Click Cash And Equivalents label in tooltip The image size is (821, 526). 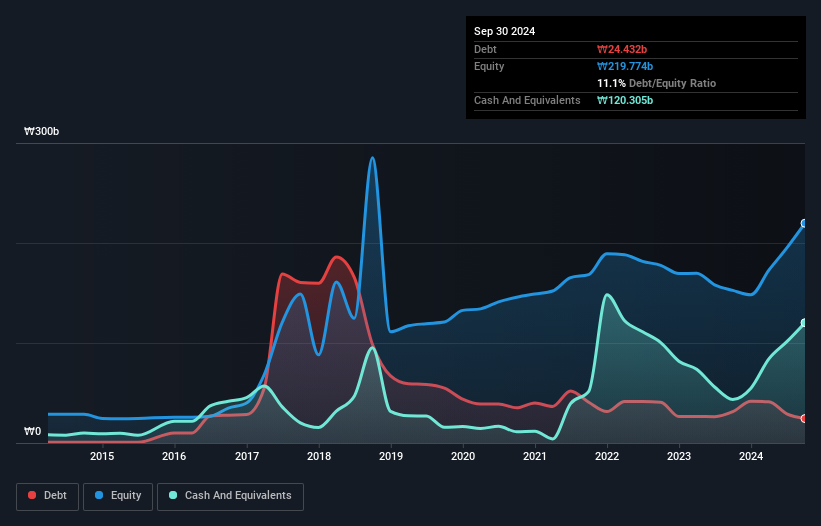tap(527, 100)
